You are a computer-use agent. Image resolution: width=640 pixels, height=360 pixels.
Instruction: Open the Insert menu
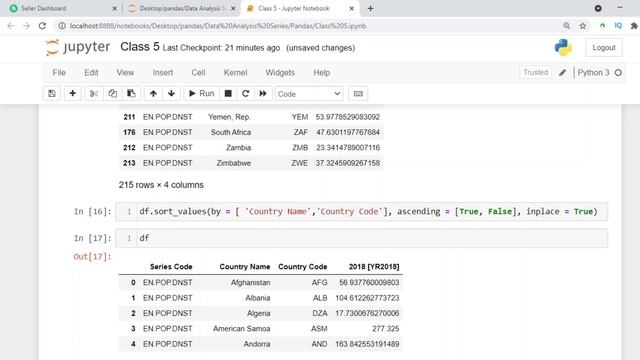point(162,73)
